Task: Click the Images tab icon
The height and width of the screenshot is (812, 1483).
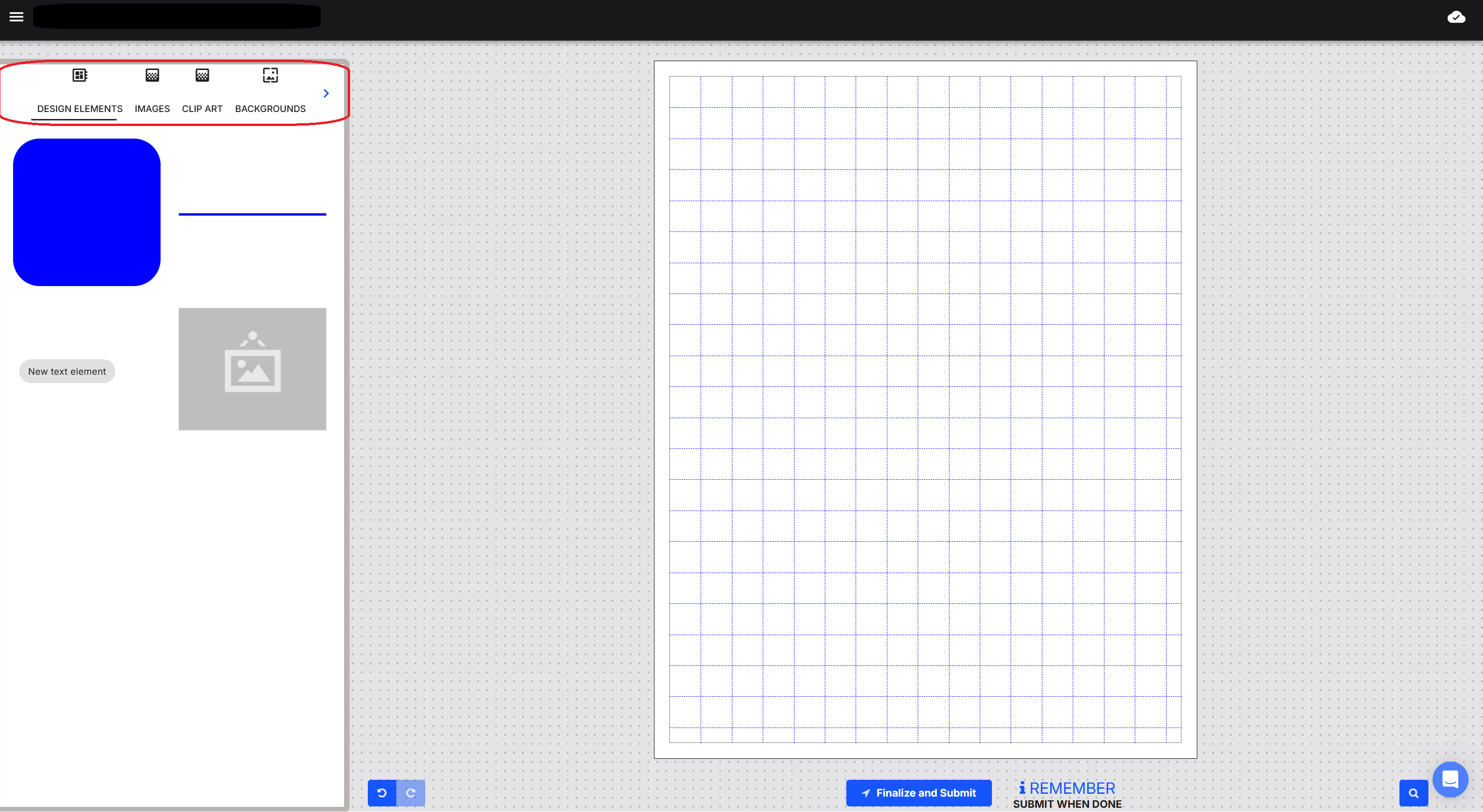Action: [152, 75]
